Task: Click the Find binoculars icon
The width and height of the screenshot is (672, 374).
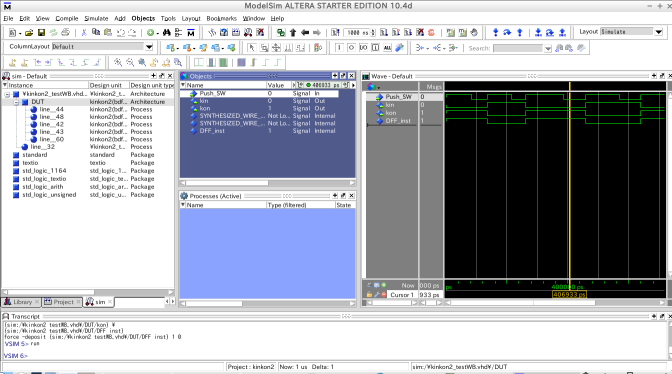Action: pos(167,33)
